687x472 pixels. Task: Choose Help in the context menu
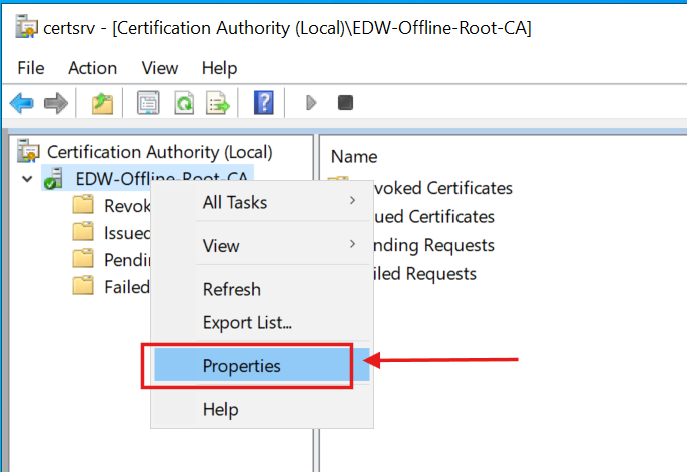262,409
